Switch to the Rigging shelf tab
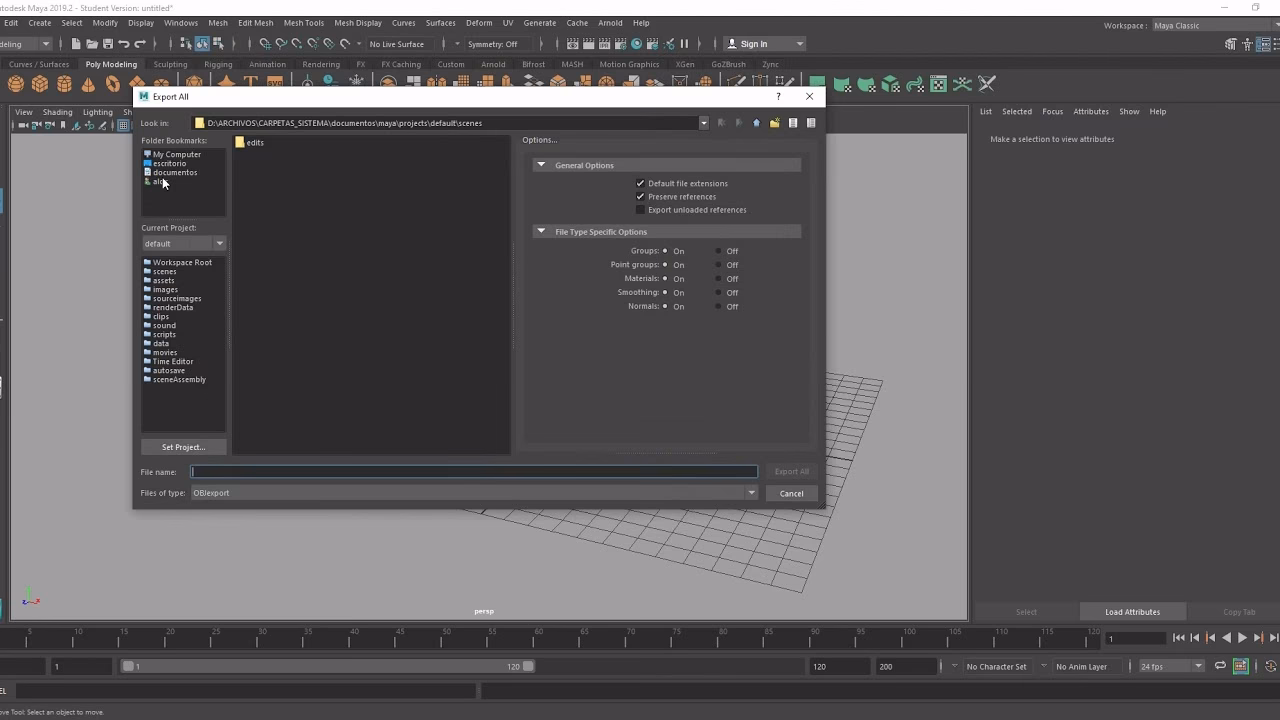The height and width of the screenshot is (720, 1280). (218, 65)
